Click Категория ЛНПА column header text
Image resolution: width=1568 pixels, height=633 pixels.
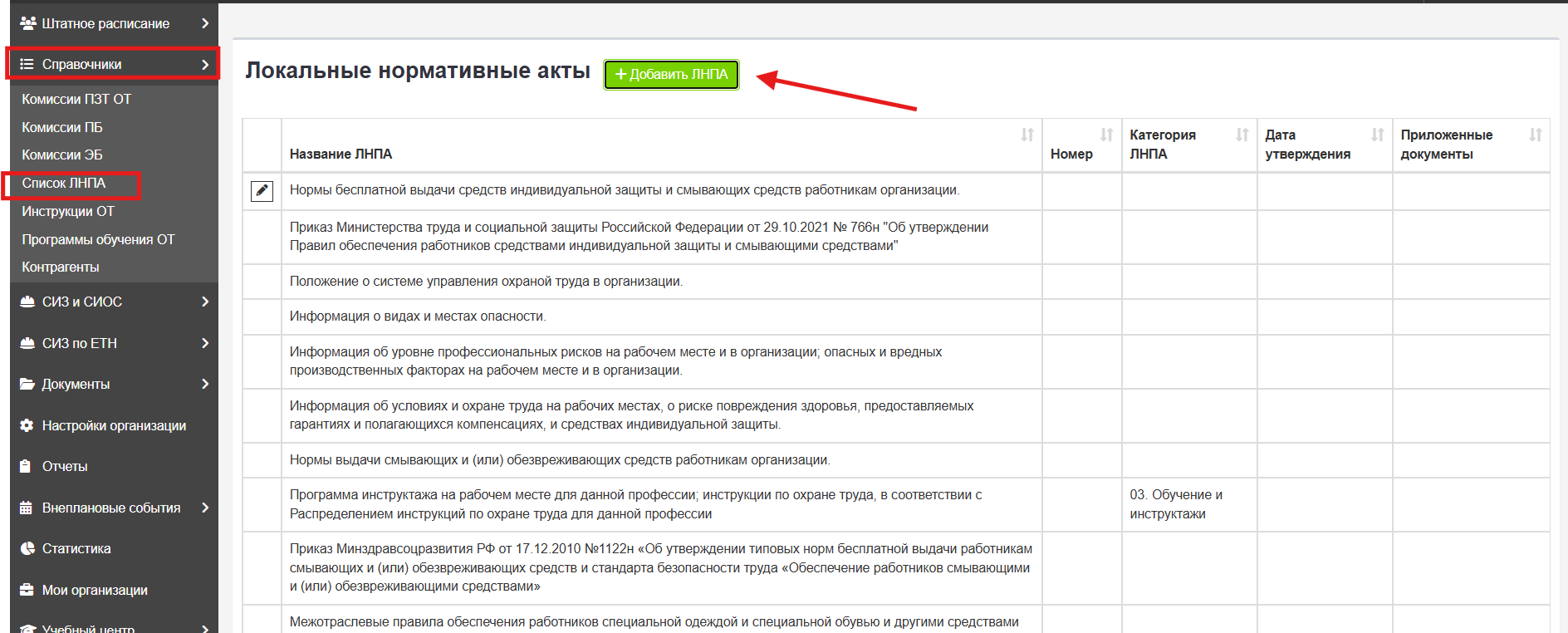tap(1163, 145)
